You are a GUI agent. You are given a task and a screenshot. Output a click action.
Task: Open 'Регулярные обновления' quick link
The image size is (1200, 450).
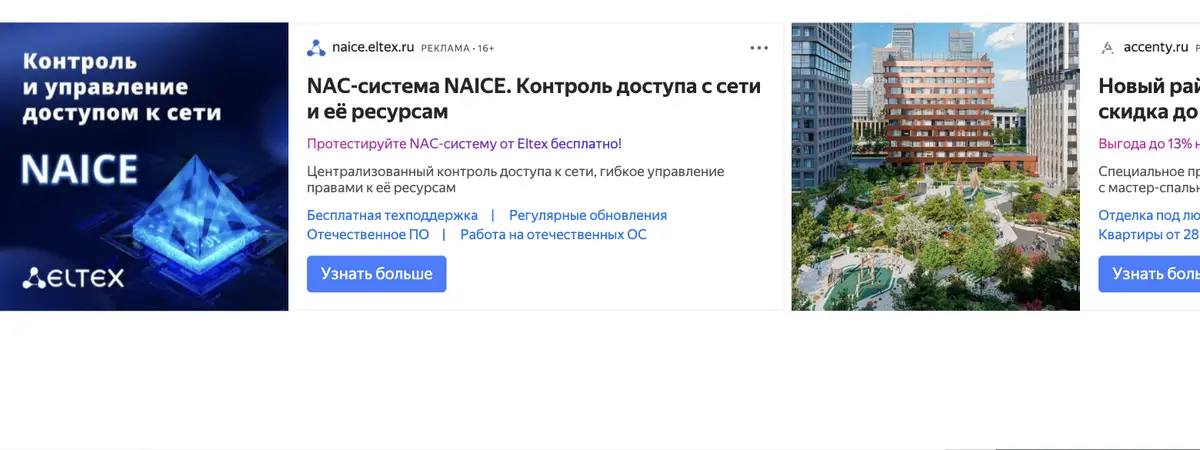(x=588, y=215)
